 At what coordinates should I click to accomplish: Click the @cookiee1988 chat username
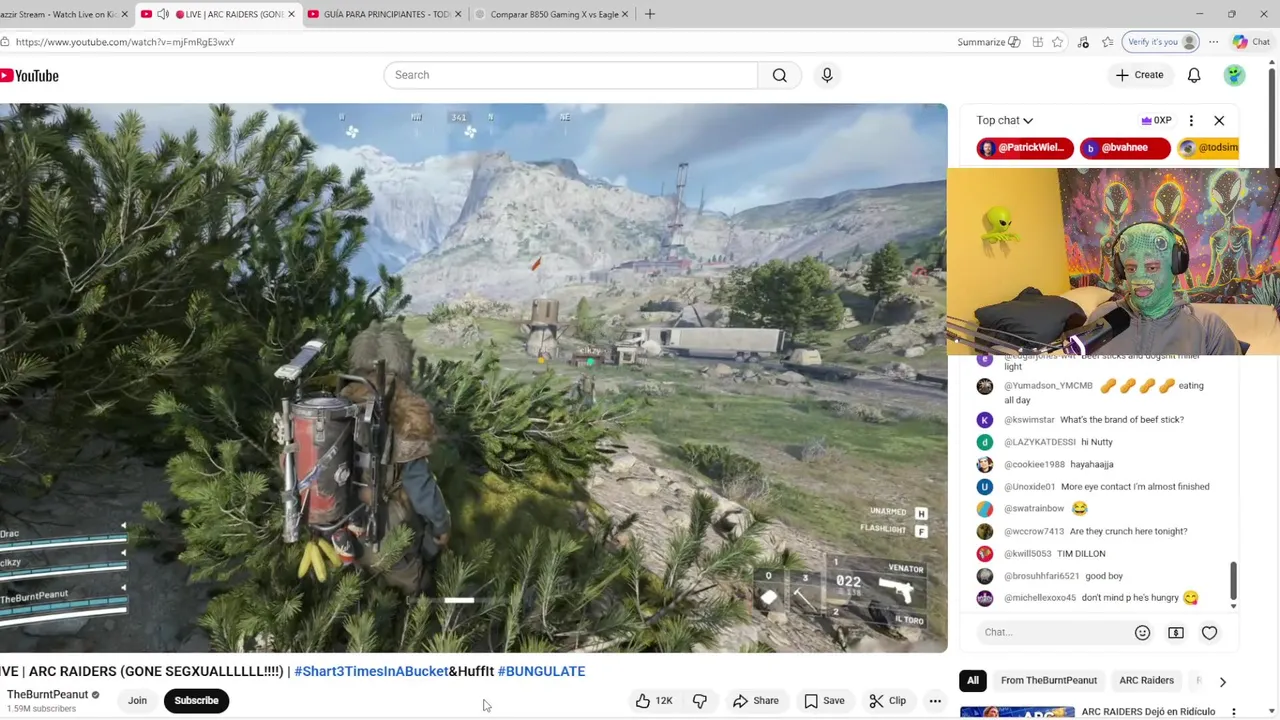(x=1034, y=465)
